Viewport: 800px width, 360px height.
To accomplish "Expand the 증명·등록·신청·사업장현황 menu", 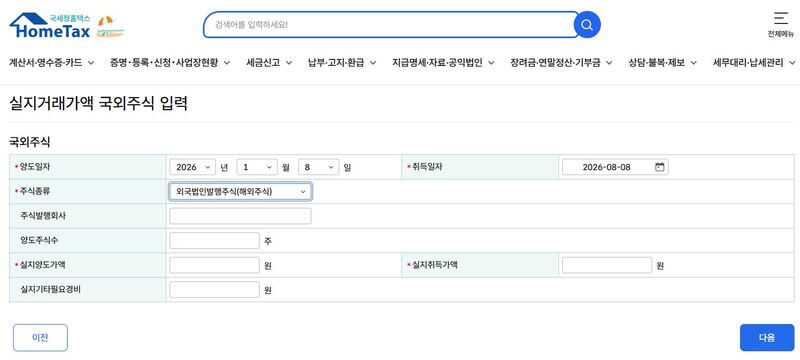I will 170,63.
